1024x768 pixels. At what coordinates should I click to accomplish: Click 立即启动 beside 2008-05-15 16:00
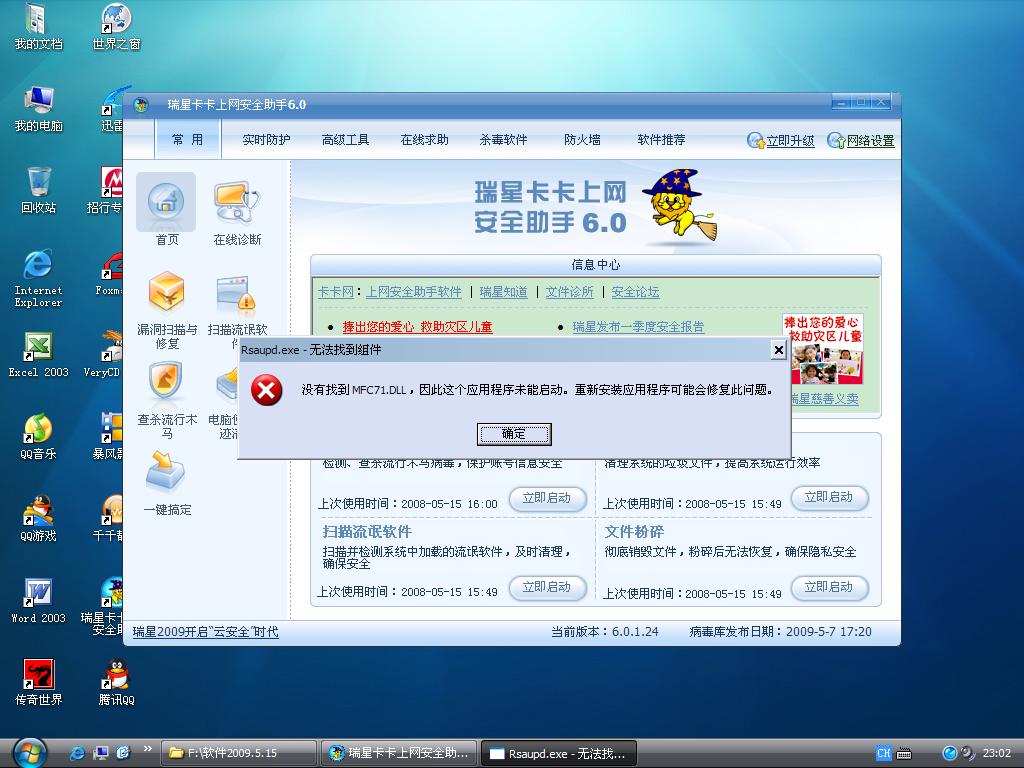pyautogui.click(x=547, y=498)
